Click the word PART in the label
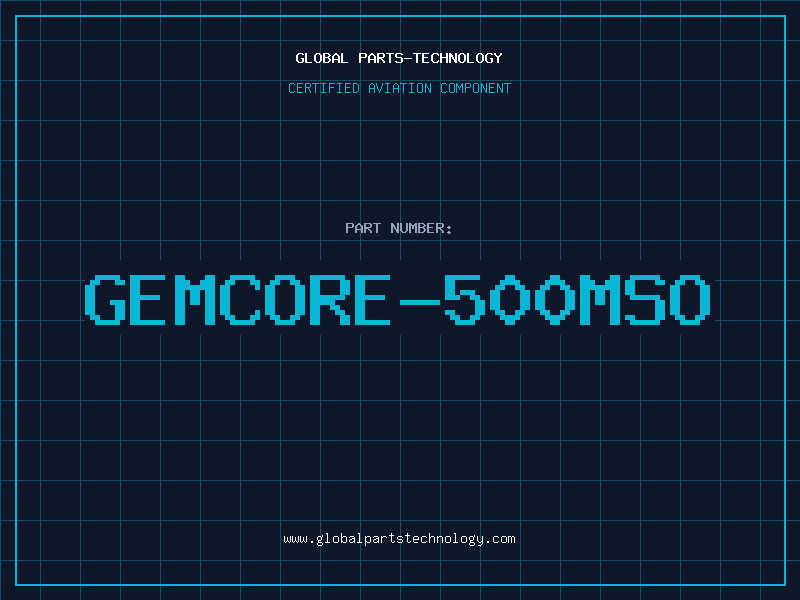Viewport: 800px width, 600px height. click(x=363, y=228)
